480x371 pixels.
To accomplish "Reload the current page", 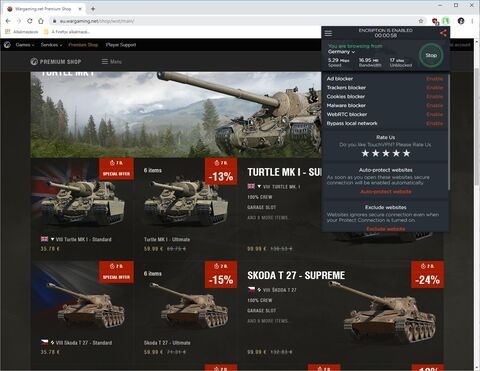I will pos(30,21).
